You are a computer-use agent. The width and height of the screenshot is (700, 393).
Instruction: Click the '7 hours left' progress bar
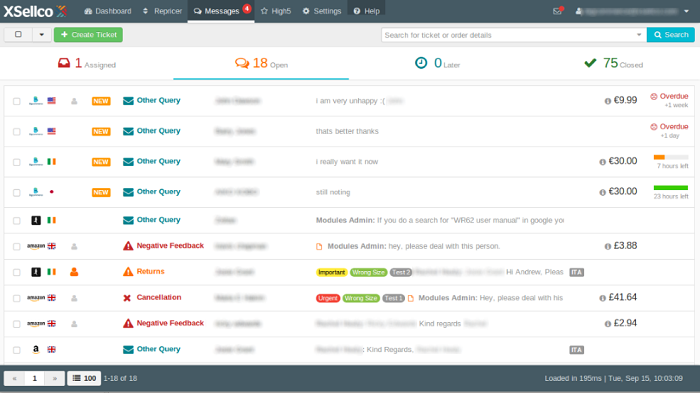[671, 157]
